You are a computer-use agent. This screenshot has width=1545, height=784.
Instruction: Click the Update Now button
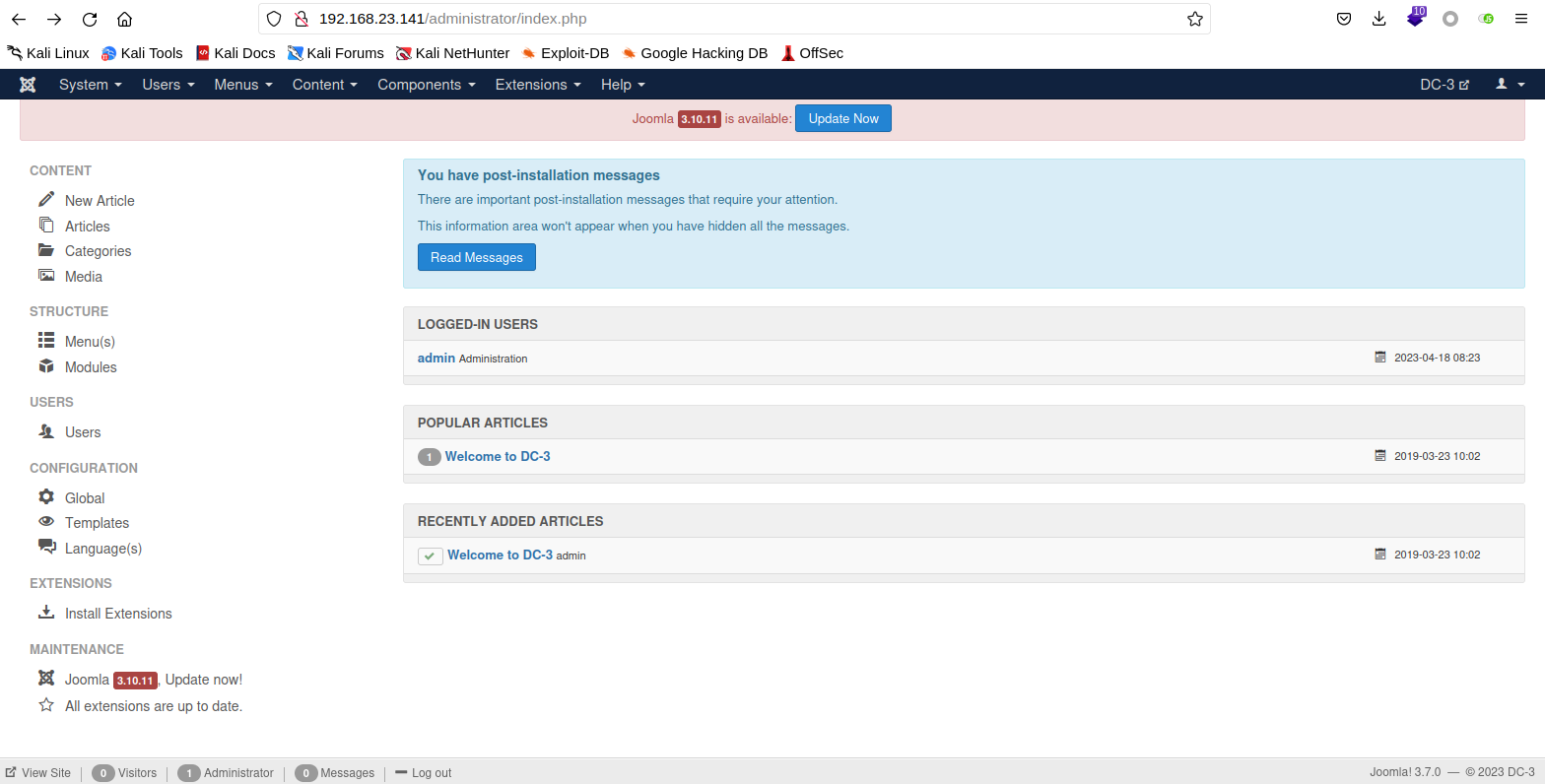[843, 118]
